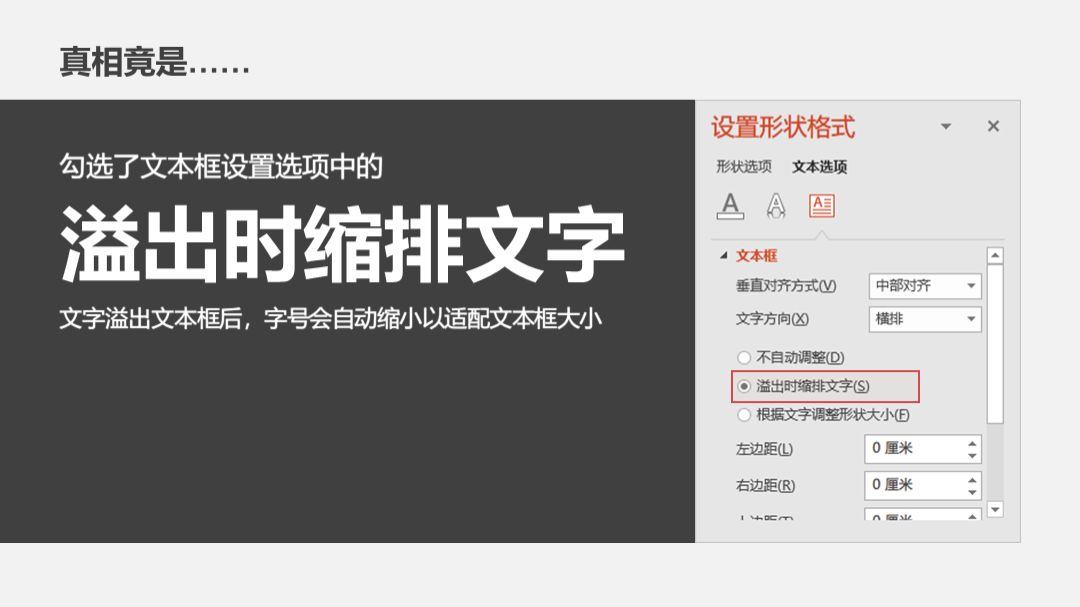Click the line 勾选了文本框设置选项中的

click(x=220, y=167)
